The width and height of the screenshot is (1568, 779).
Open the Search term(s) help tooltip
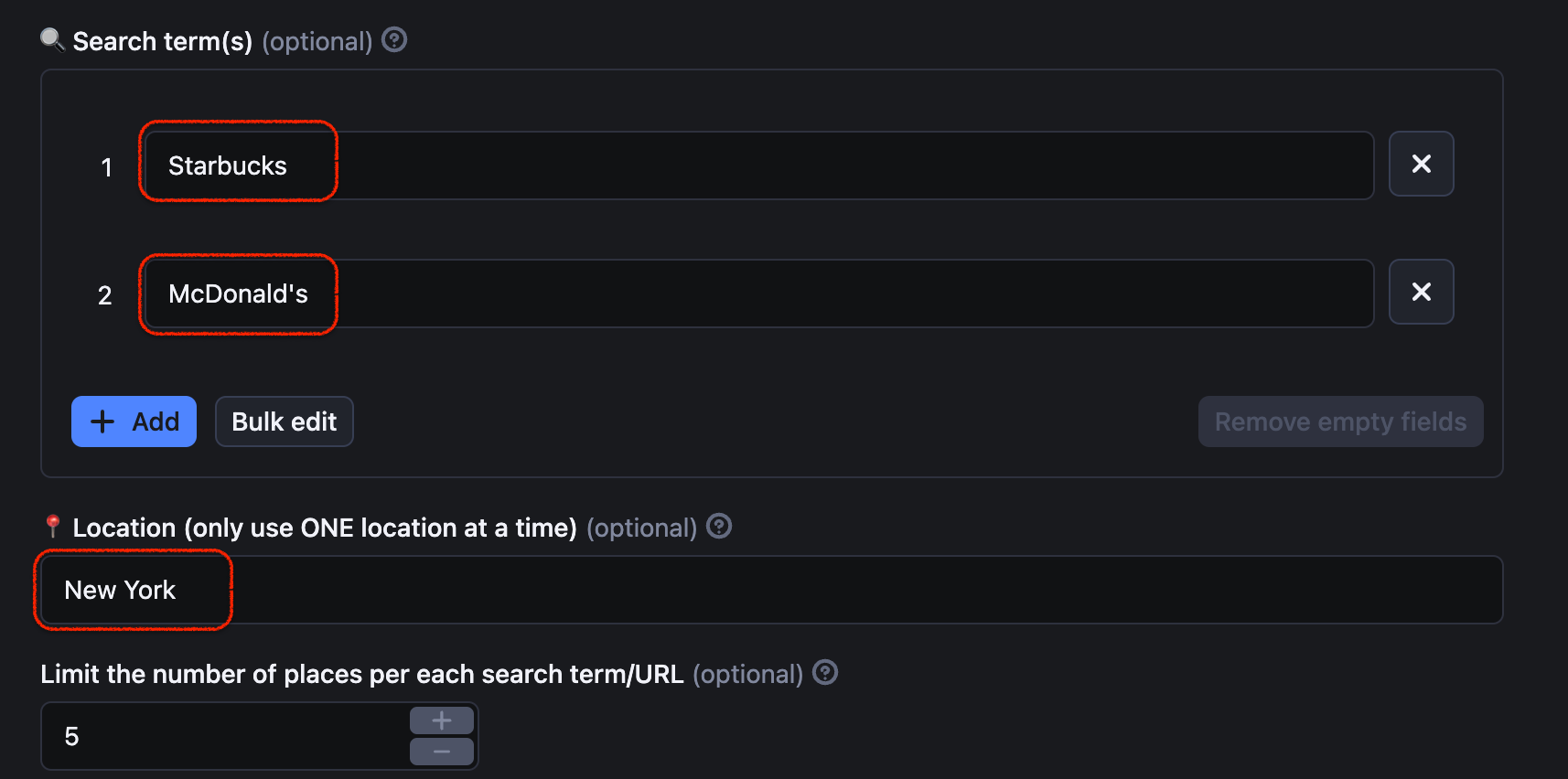[393, 39]
